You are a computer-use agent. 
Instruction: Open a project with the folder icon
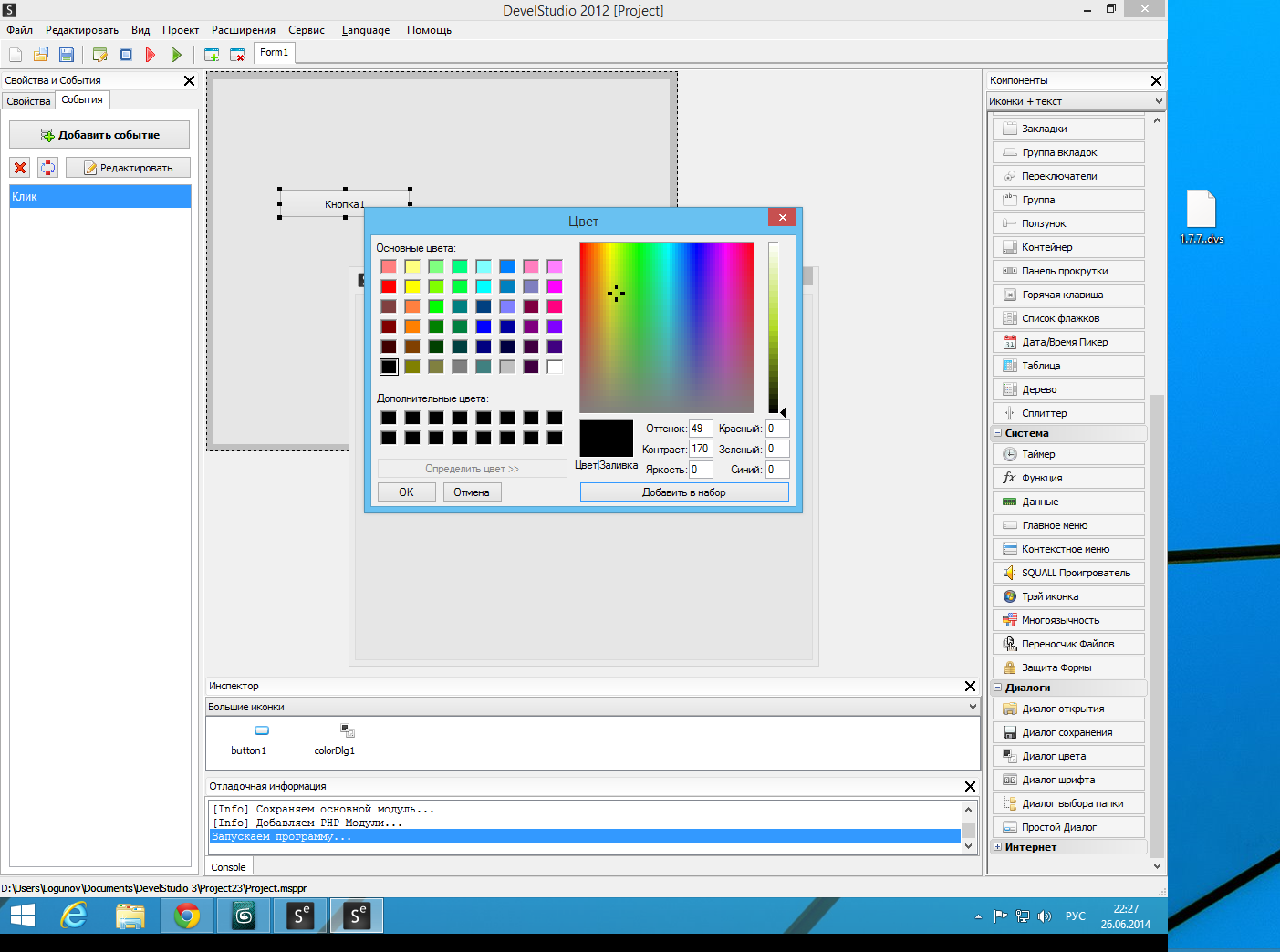tap(41, 55)
